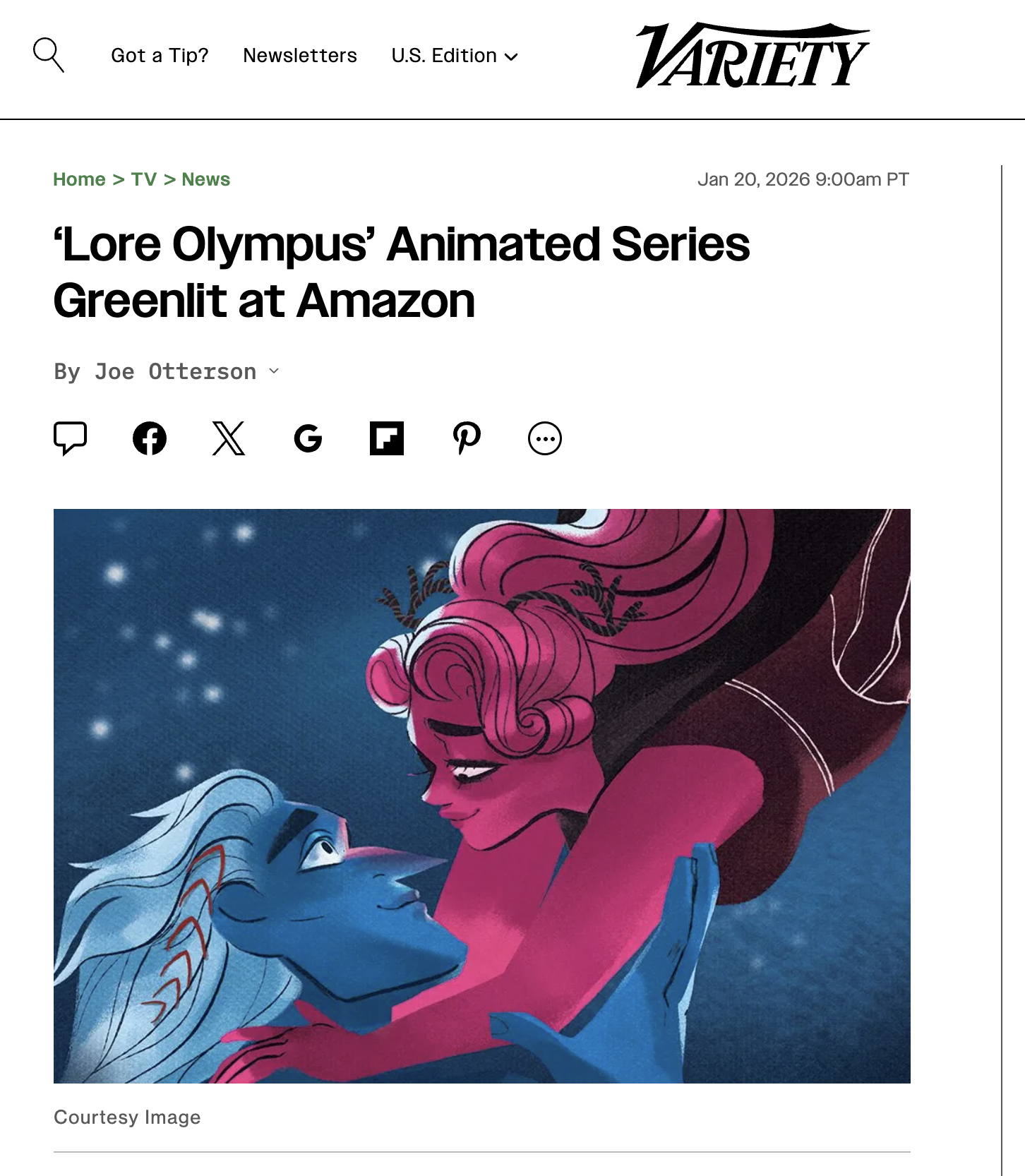Open the Lore Olympus article image

[482, 796]
